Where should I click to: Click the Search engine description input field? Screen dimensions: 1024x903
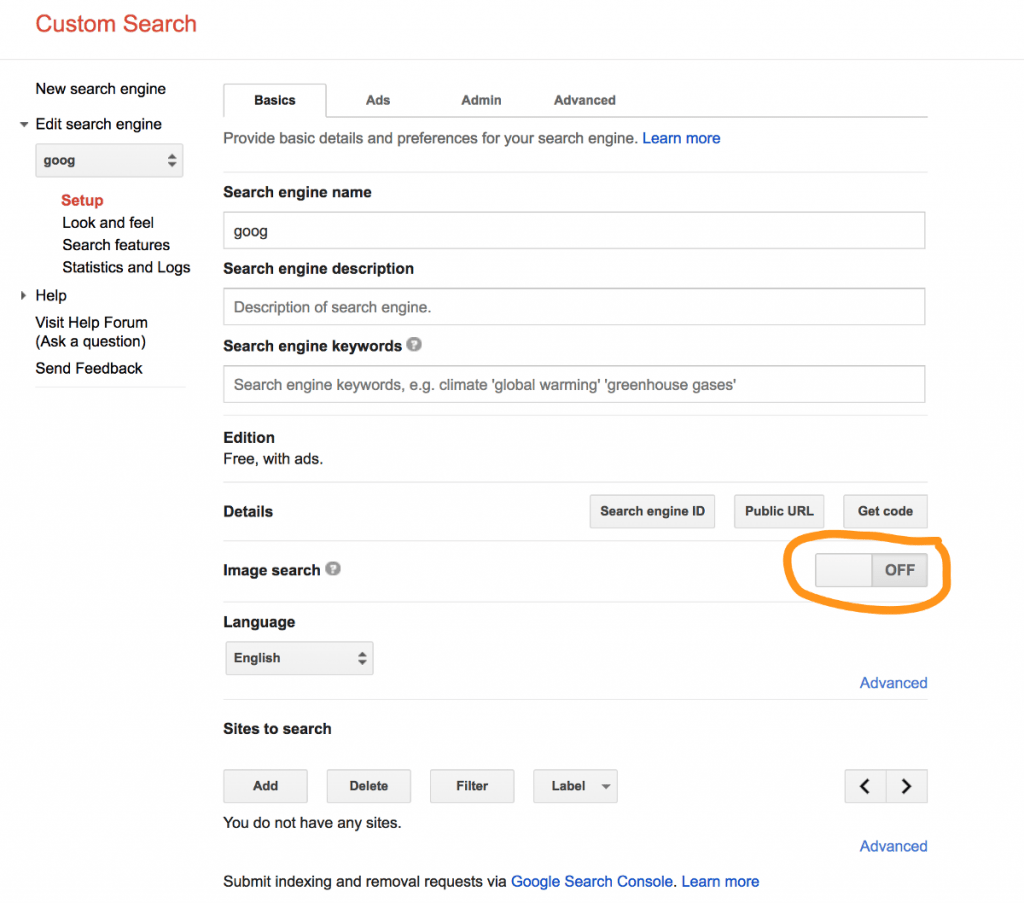click(x=573, y=306)
